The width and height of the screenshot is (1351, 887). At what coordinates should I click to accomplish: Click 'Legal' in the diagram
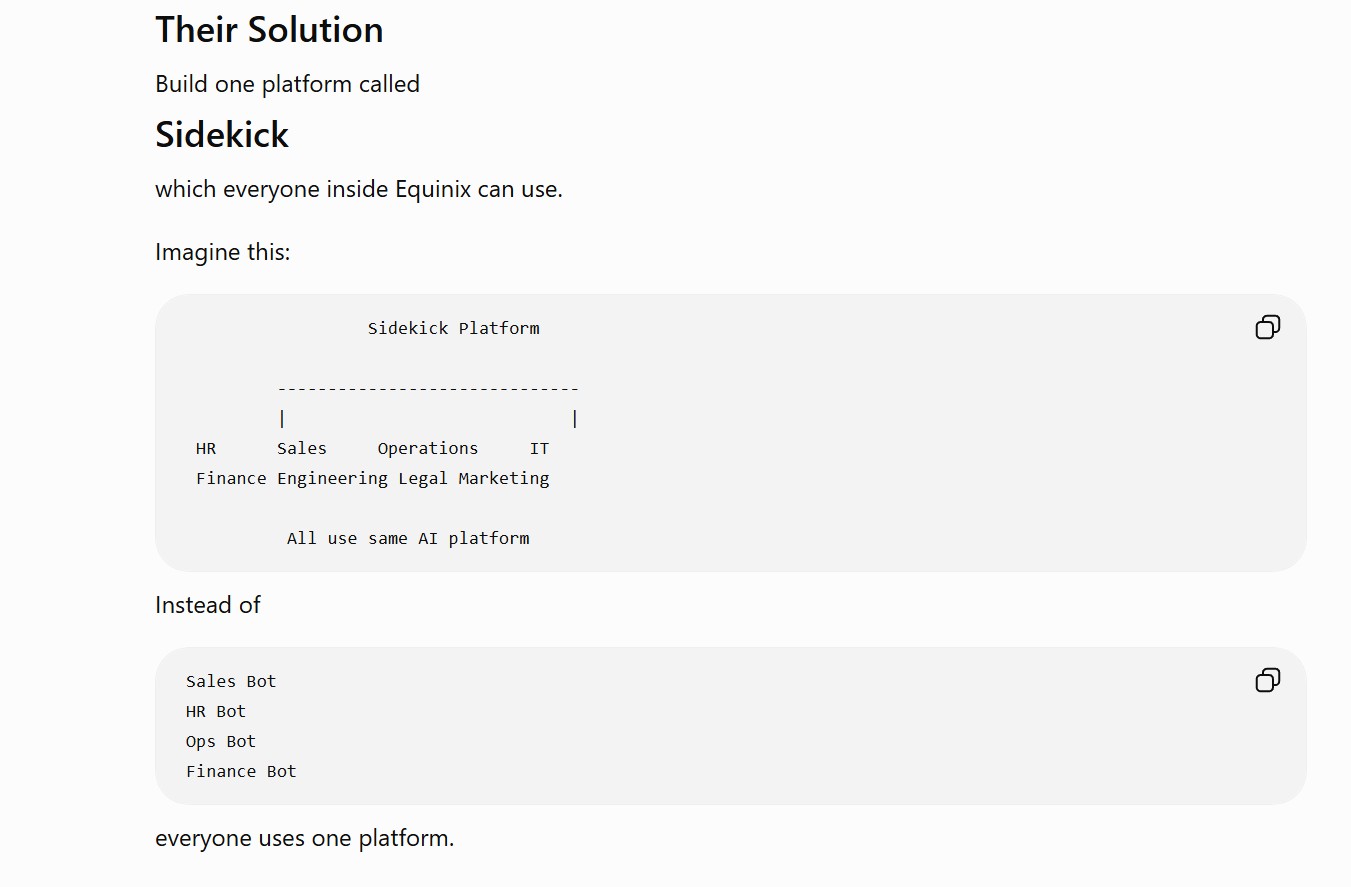click(423, 478)
